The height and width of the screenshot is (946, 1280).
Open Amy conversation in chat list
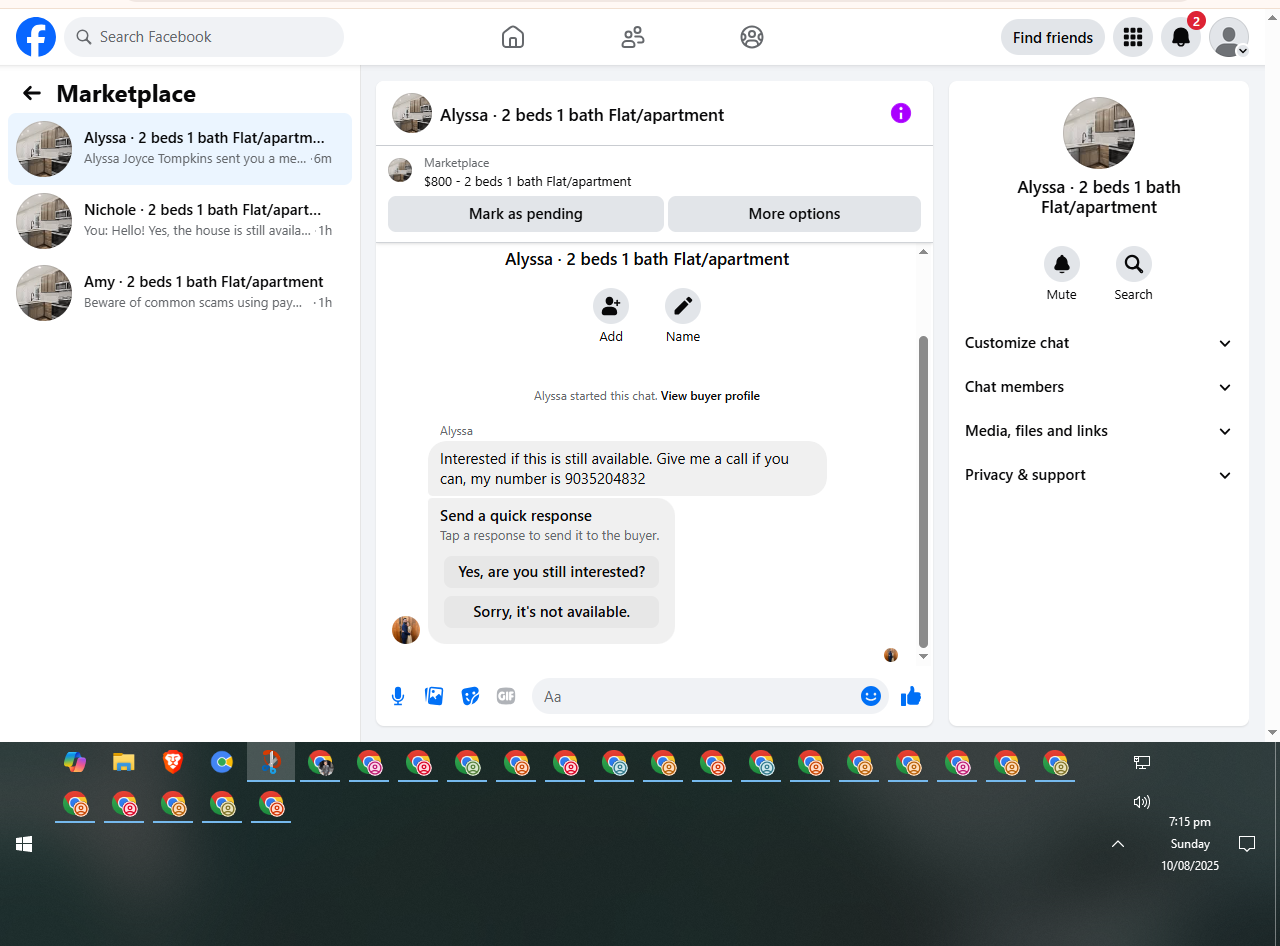[x=180, y=293]
